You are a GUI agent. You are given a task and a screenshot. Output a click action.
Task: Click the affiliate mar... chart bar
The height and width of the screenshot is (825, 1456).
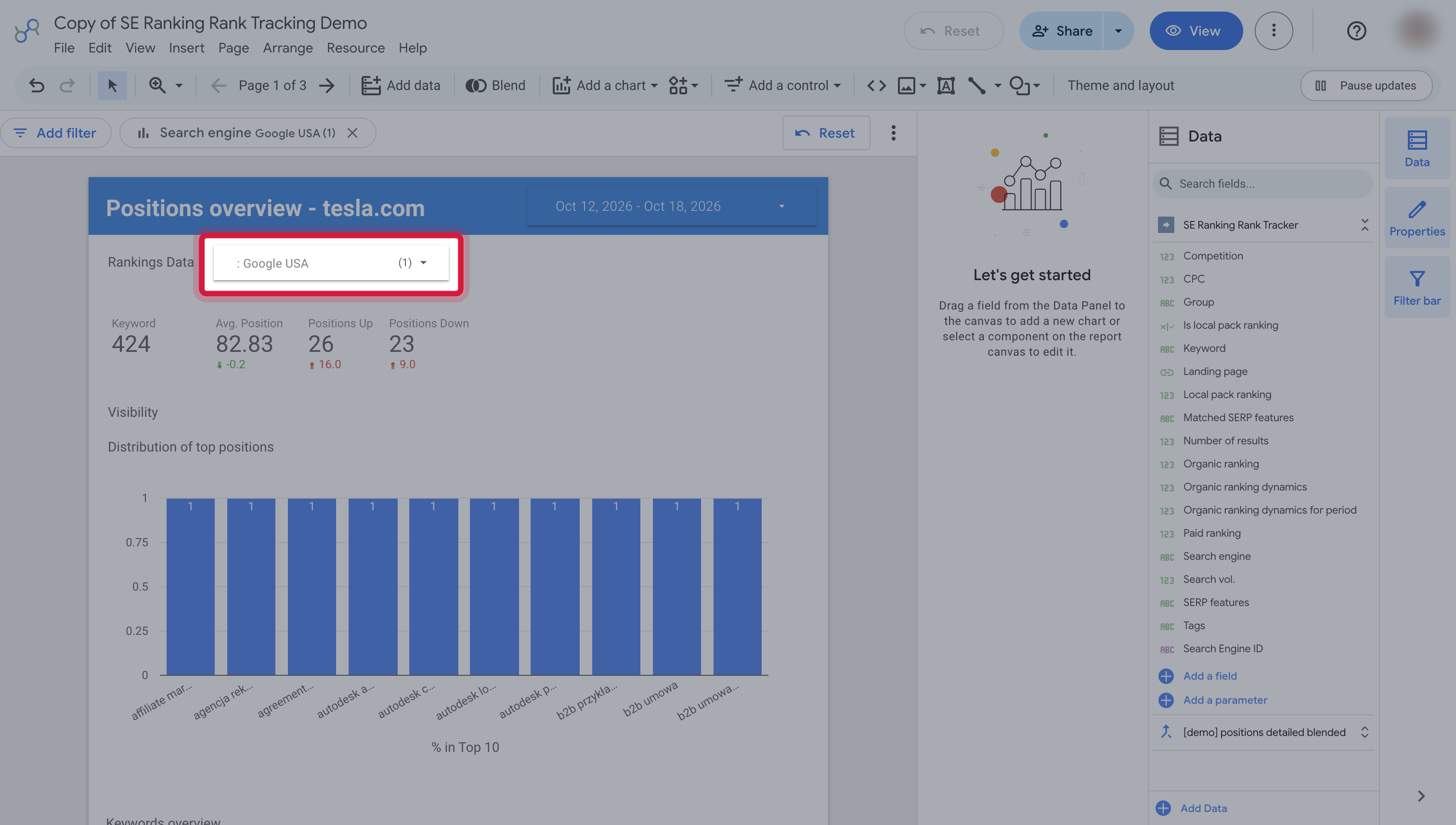191,586
